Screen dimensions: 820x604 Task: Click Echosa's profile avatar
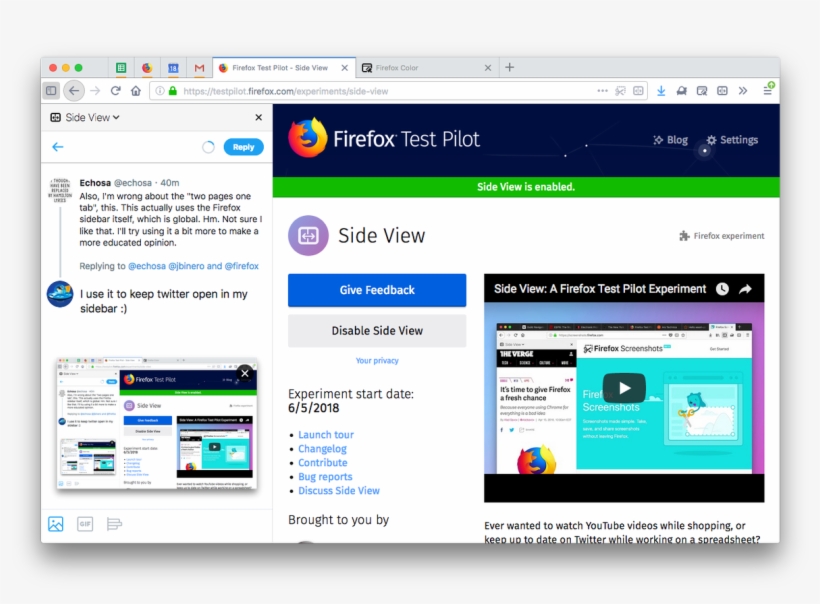(x=60, y=190)
